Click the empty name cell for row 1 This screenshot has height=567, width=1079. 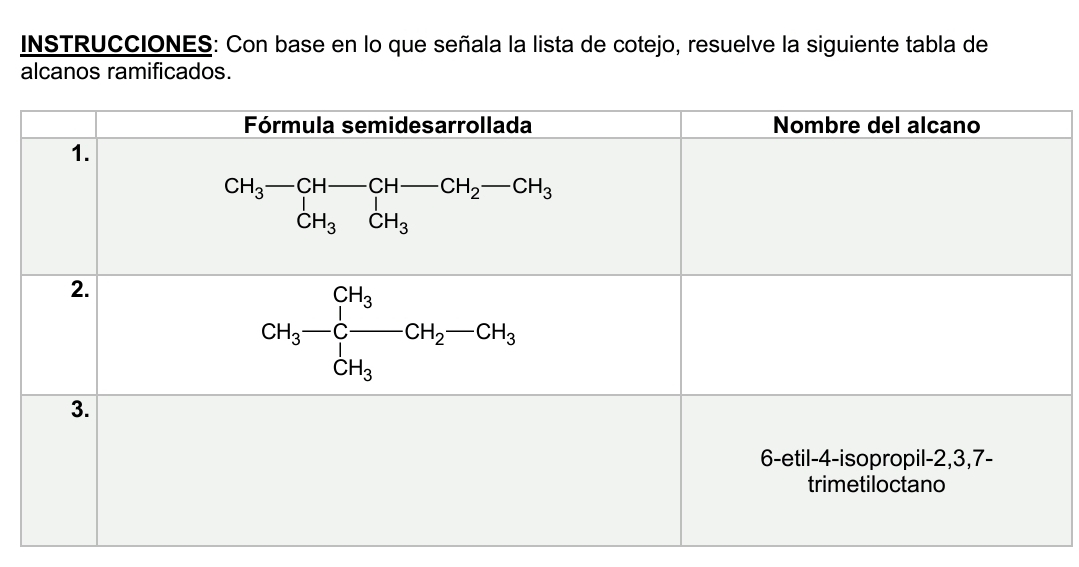876,206
